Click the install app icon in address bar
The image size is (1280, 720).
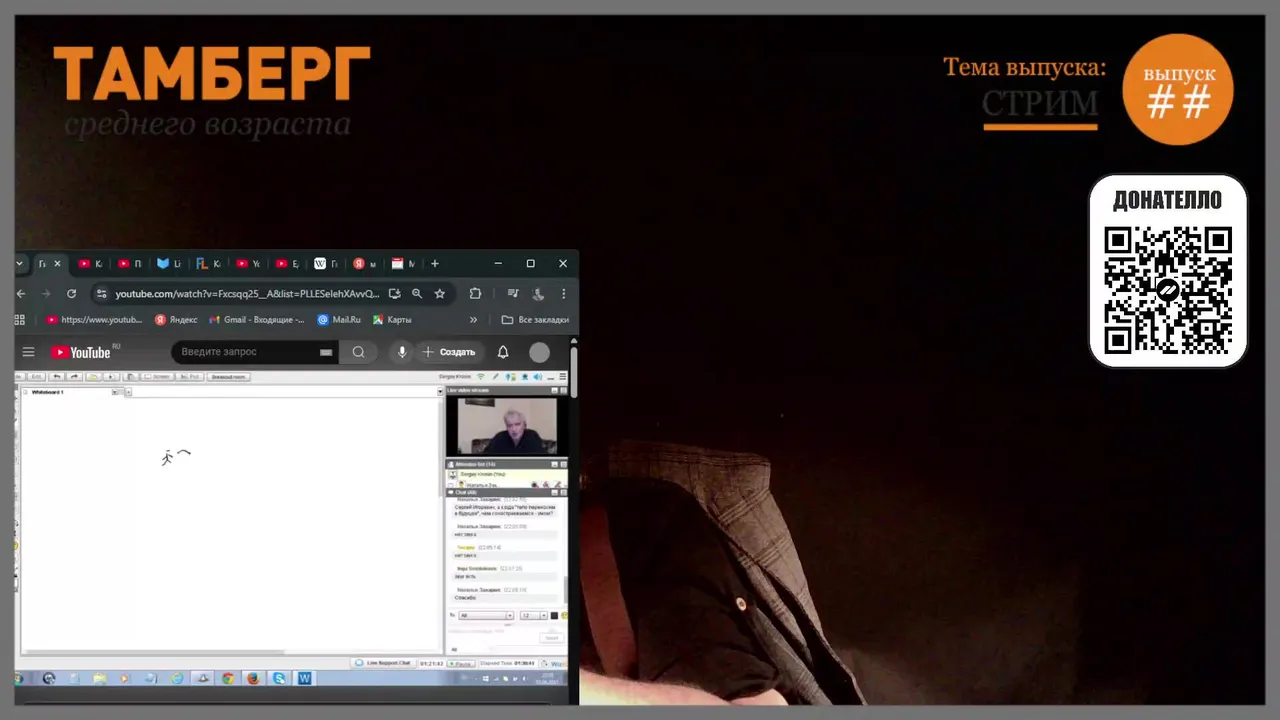(395, 294)
